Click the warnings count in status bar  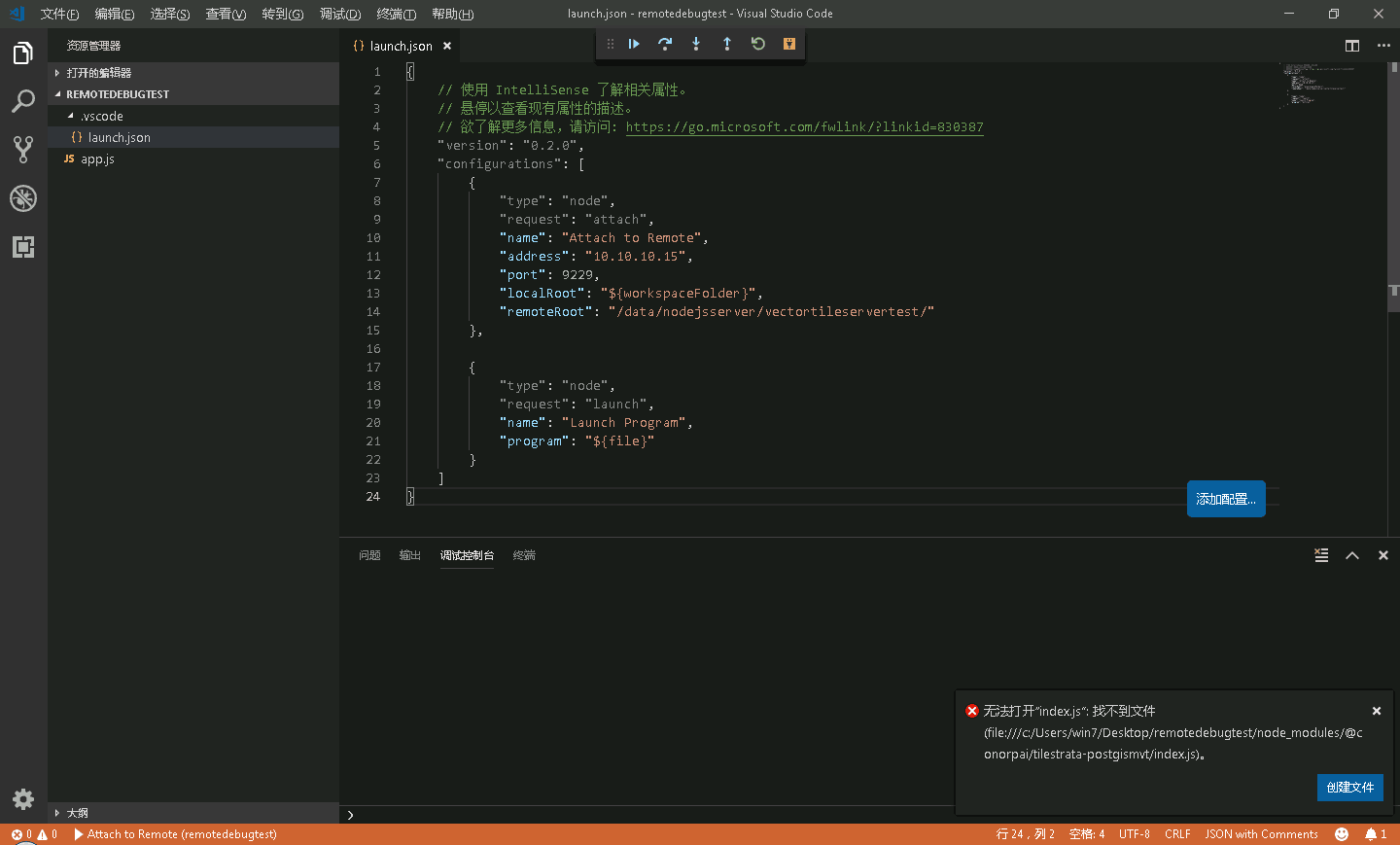tap(48, 834)
